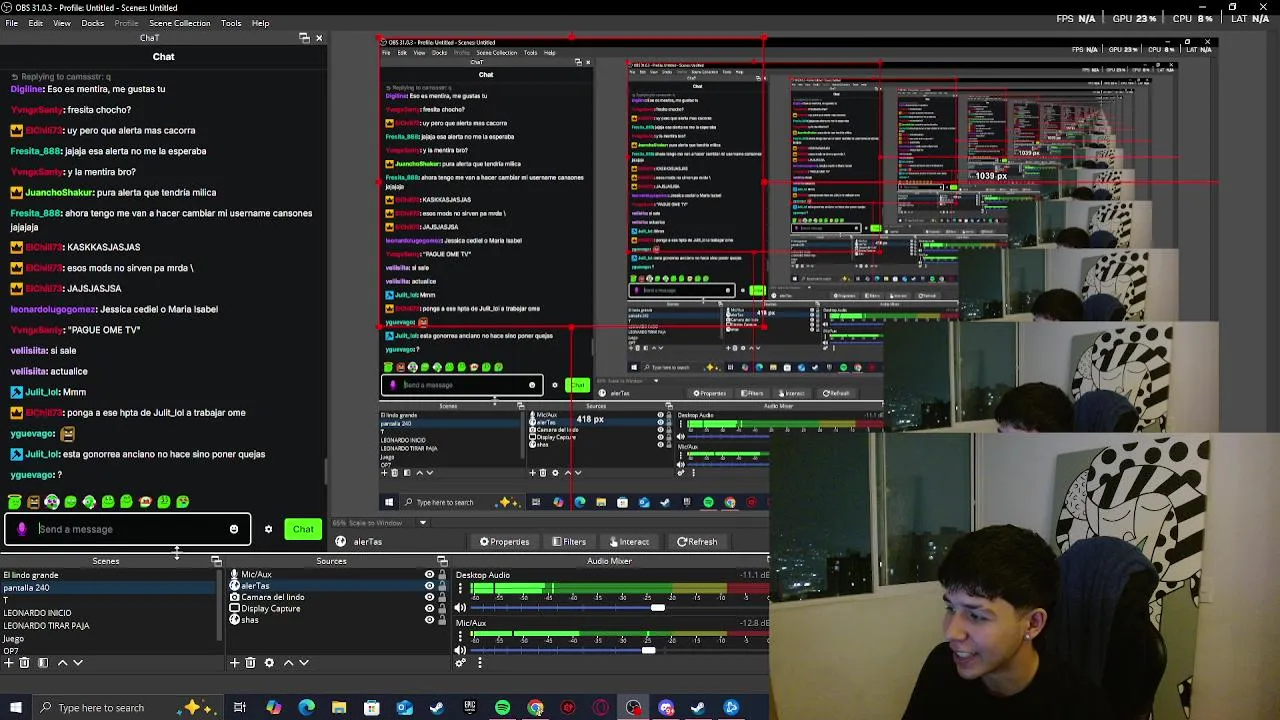The image size is (1280, 720).
Task: Open the Windows Start menu
Action: pyautogui.click(x=15, y=708)
